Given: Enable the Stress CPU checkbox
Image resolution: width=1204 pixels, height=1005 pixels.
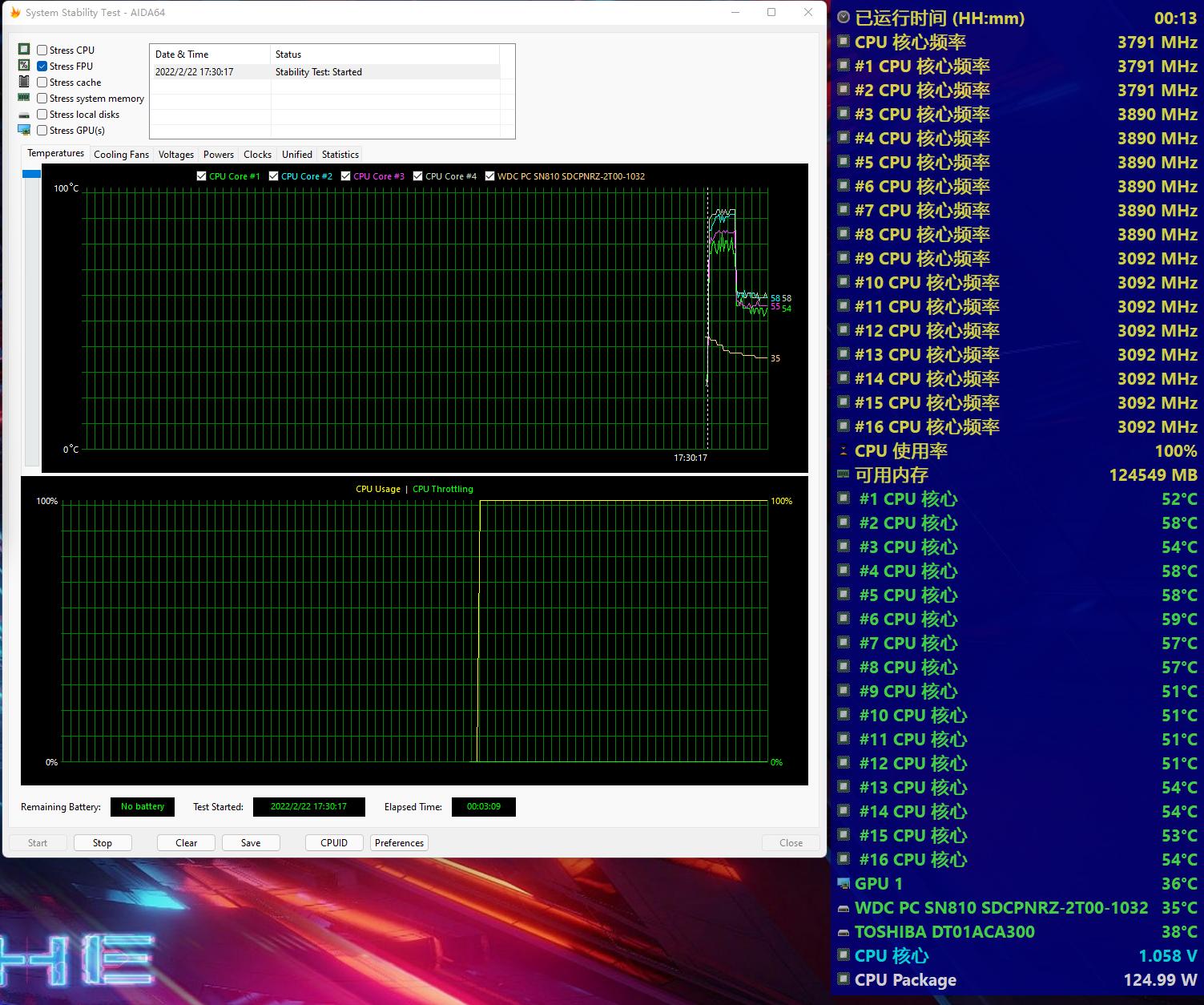Looking at the screenshot, I should click(x=42, y=50).
